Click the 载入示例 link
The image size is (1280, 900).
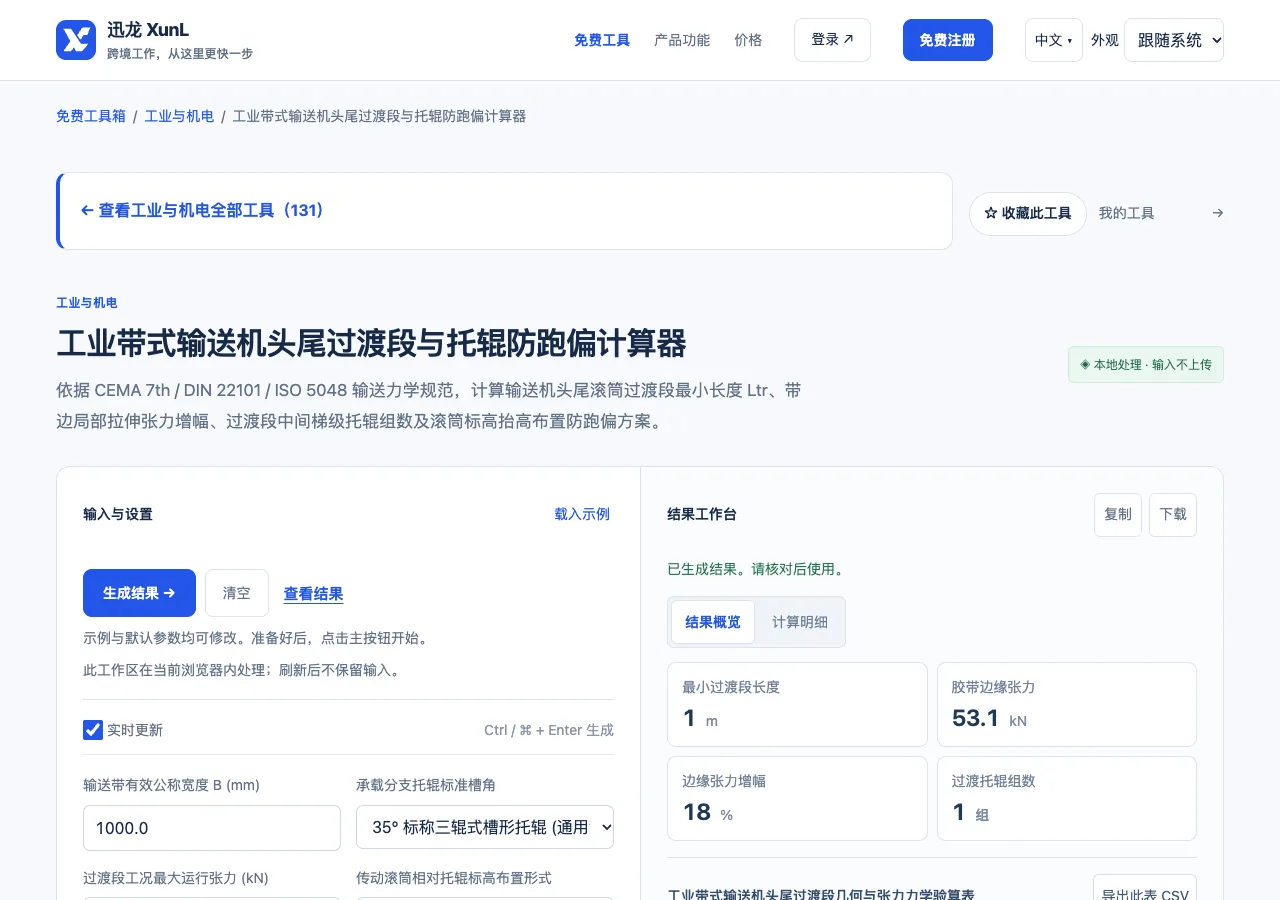[x=582, y=514]
